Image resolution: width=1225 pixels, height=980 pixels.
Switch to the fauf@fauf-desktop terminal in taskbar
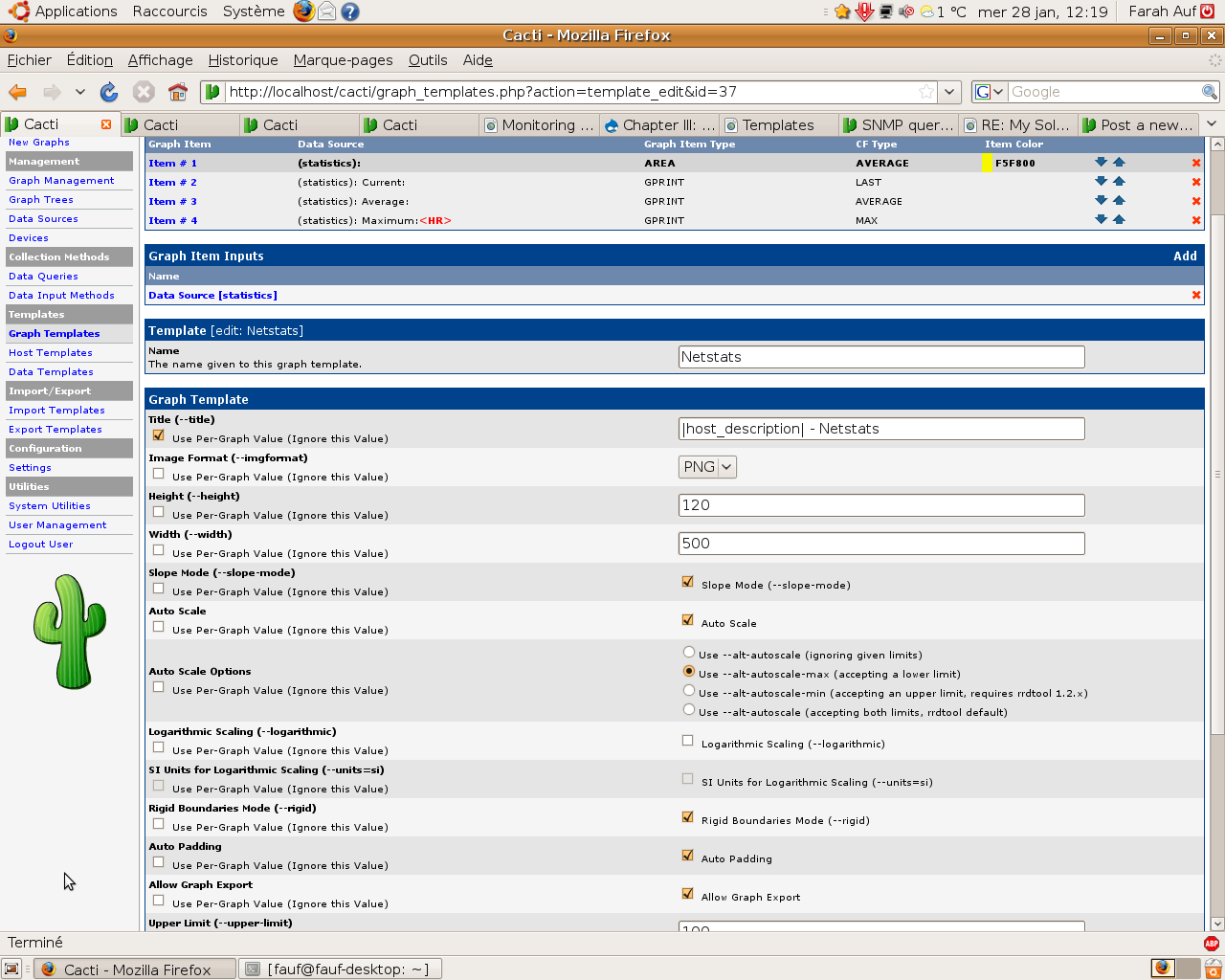pyautogui.click(x=340, y=969)
